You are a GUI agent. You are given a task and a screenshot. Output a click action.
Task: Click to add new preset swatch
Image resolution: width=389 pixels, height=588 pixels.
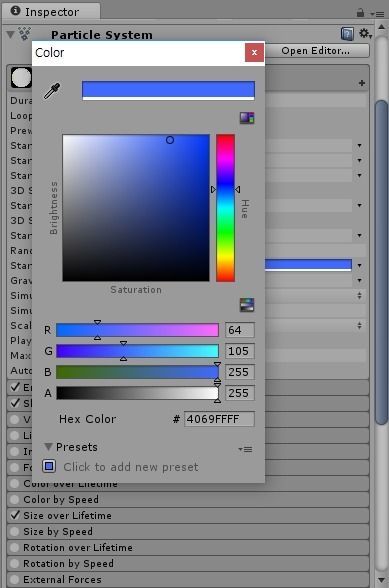49,466
